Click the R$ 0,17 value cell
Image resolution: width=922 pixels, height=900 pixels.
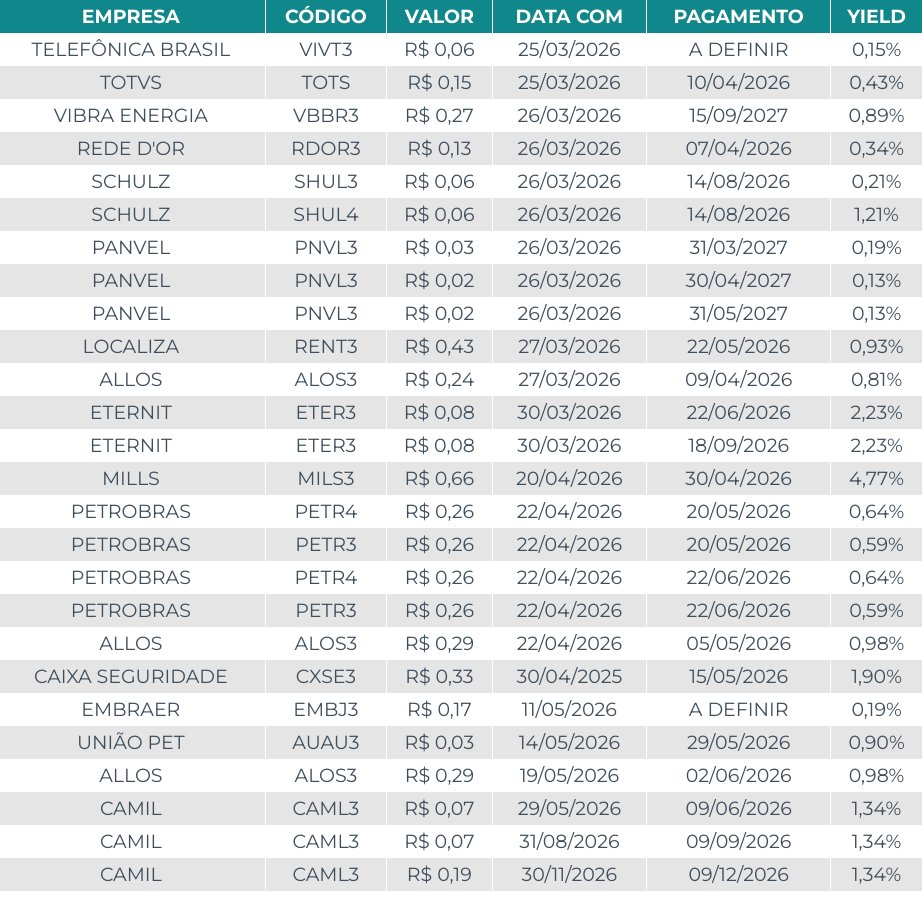point(439,709)
